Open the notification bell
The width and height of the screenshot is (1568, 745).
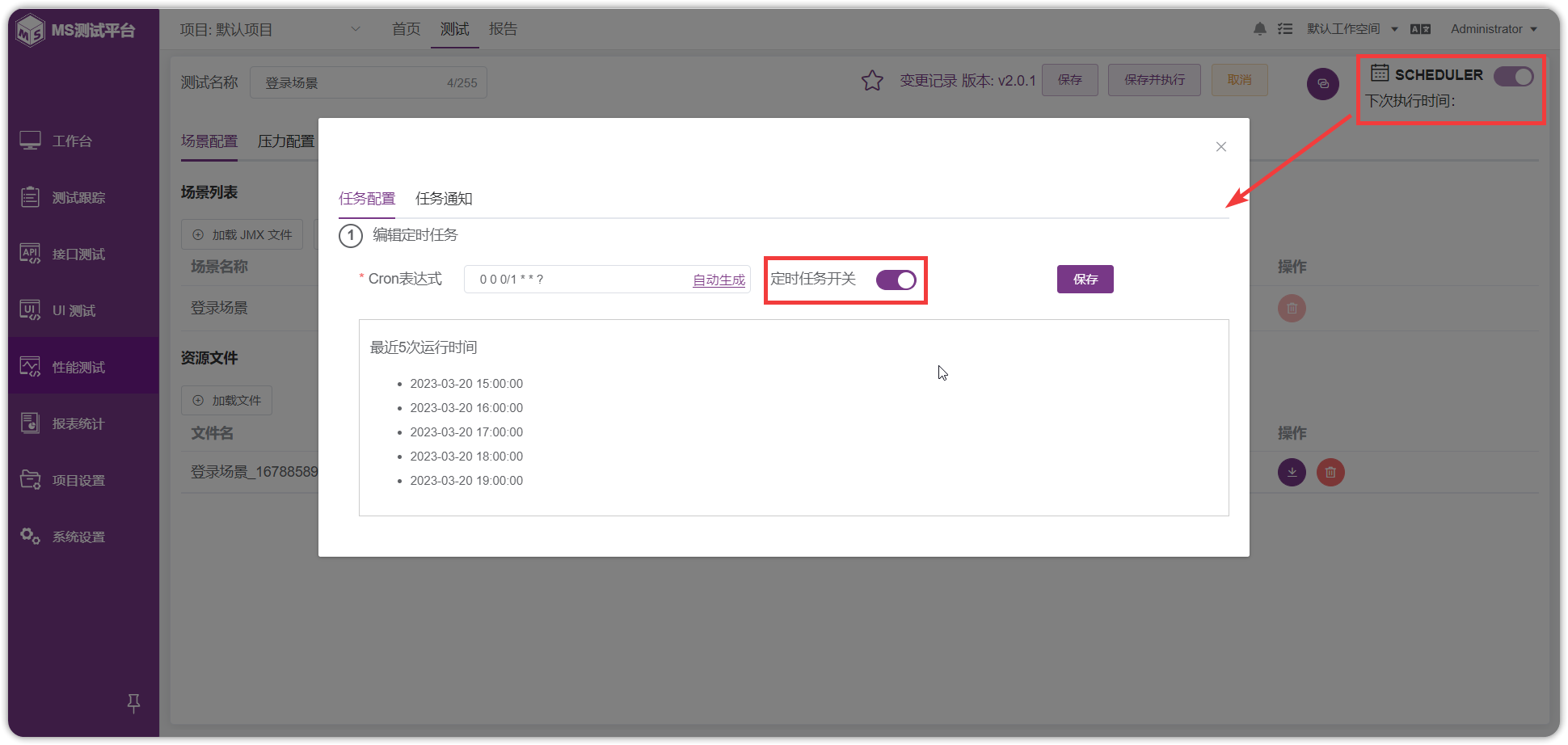click(x=1259, y=29)
